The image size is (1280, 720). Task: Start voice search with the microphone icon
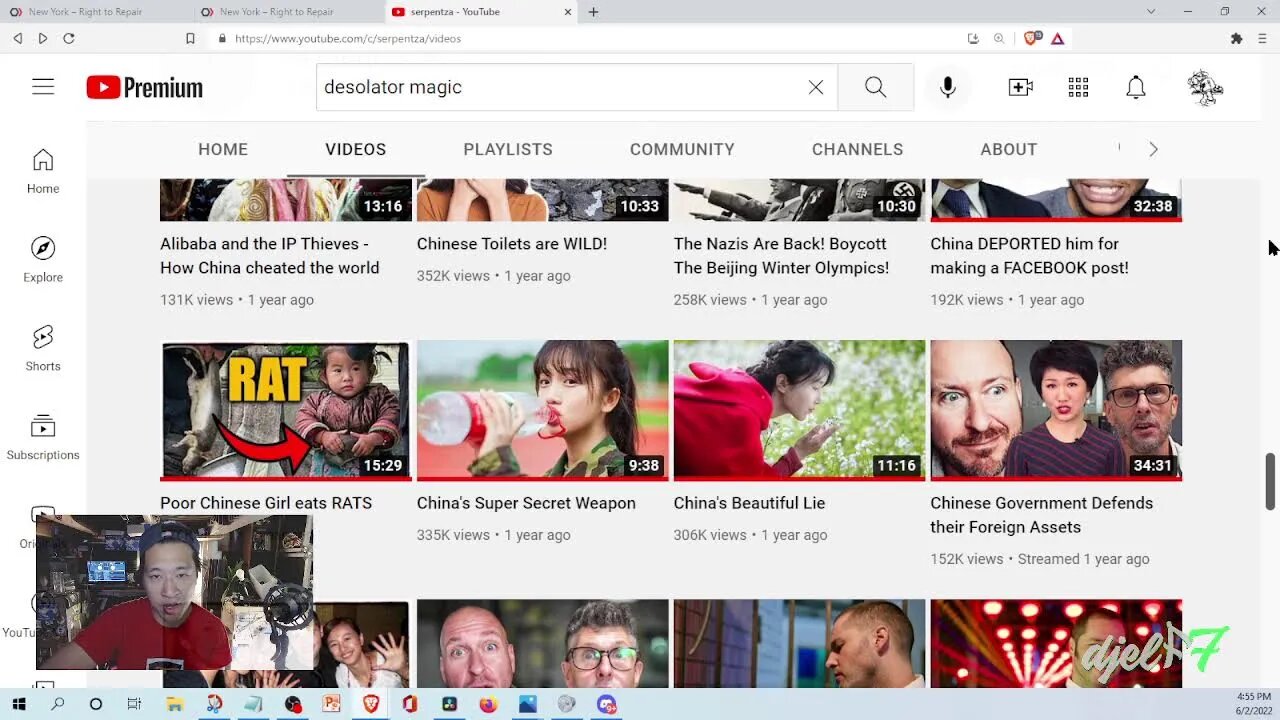coord(948,87)
